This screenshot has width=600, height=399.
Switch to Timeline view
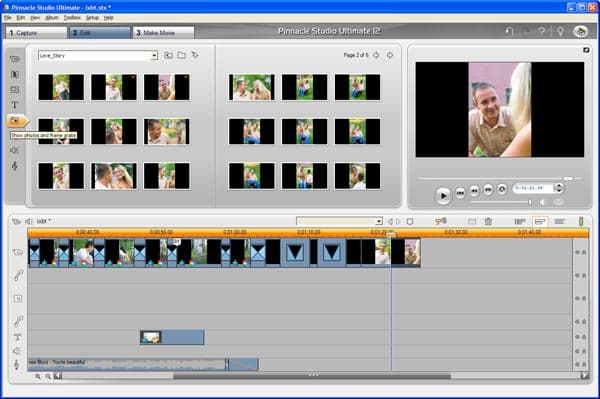[x=540, y=221]
